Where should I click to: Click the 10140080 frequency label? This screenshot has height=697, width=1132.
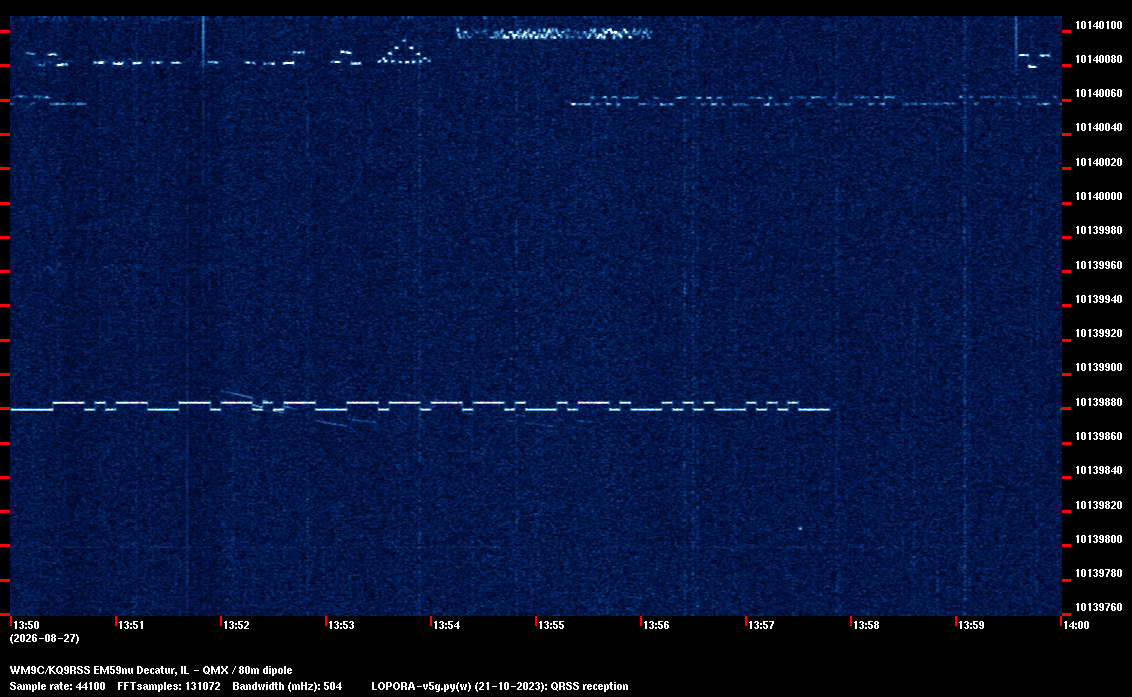click(x=1099, y=59)
